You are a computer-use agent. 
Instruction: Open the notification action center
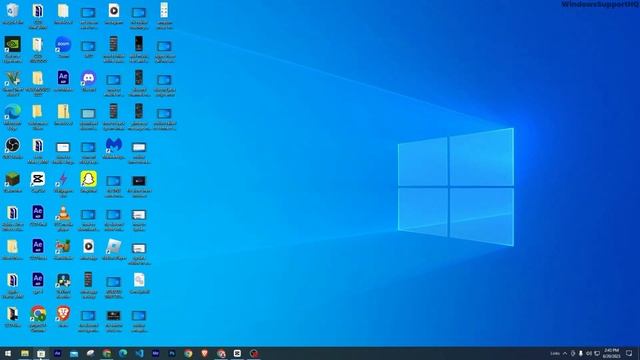(x=630, y=353)
